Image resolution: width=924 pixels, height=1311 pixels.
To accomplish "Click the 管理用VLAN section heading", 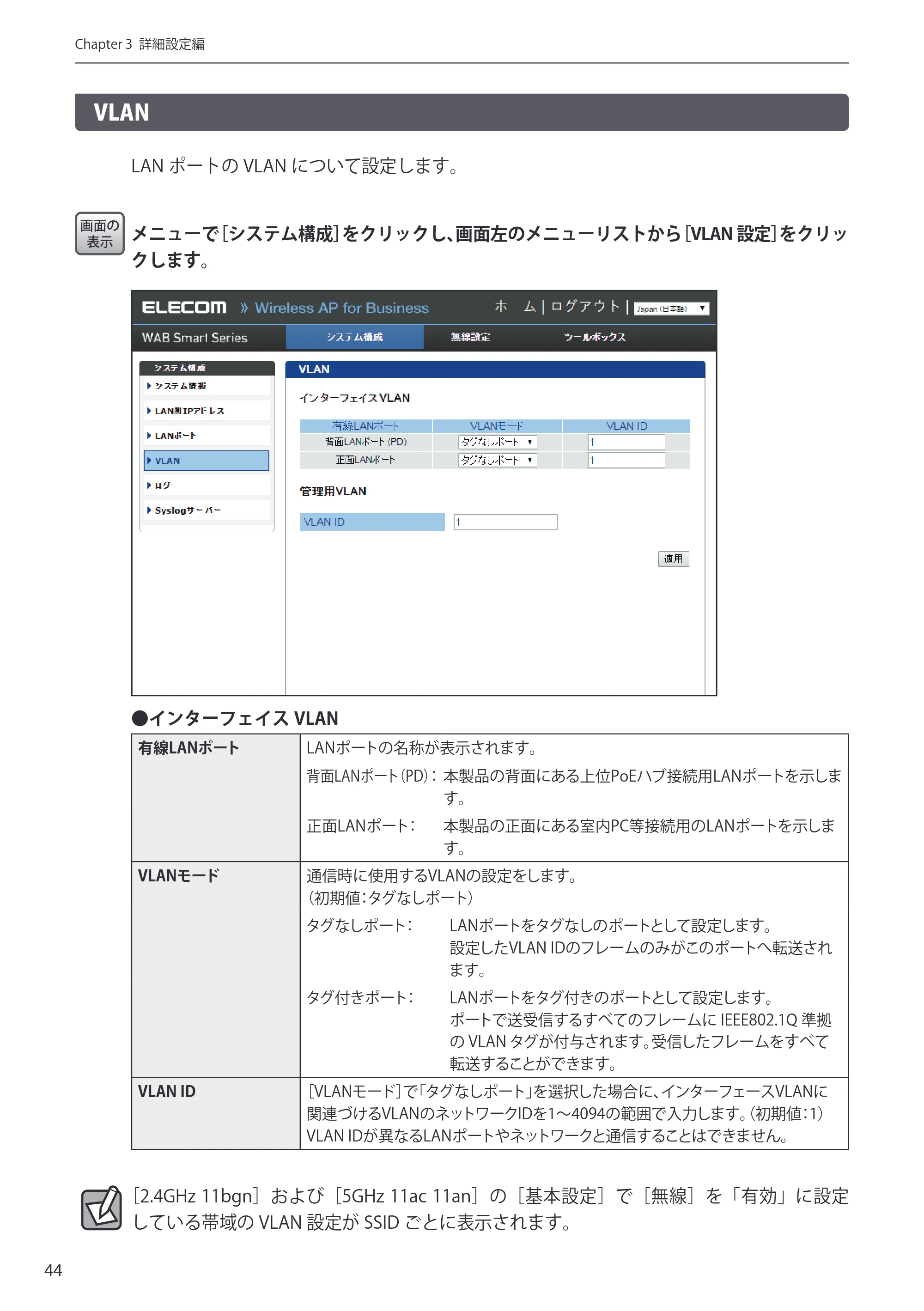I will coord(333,491).
